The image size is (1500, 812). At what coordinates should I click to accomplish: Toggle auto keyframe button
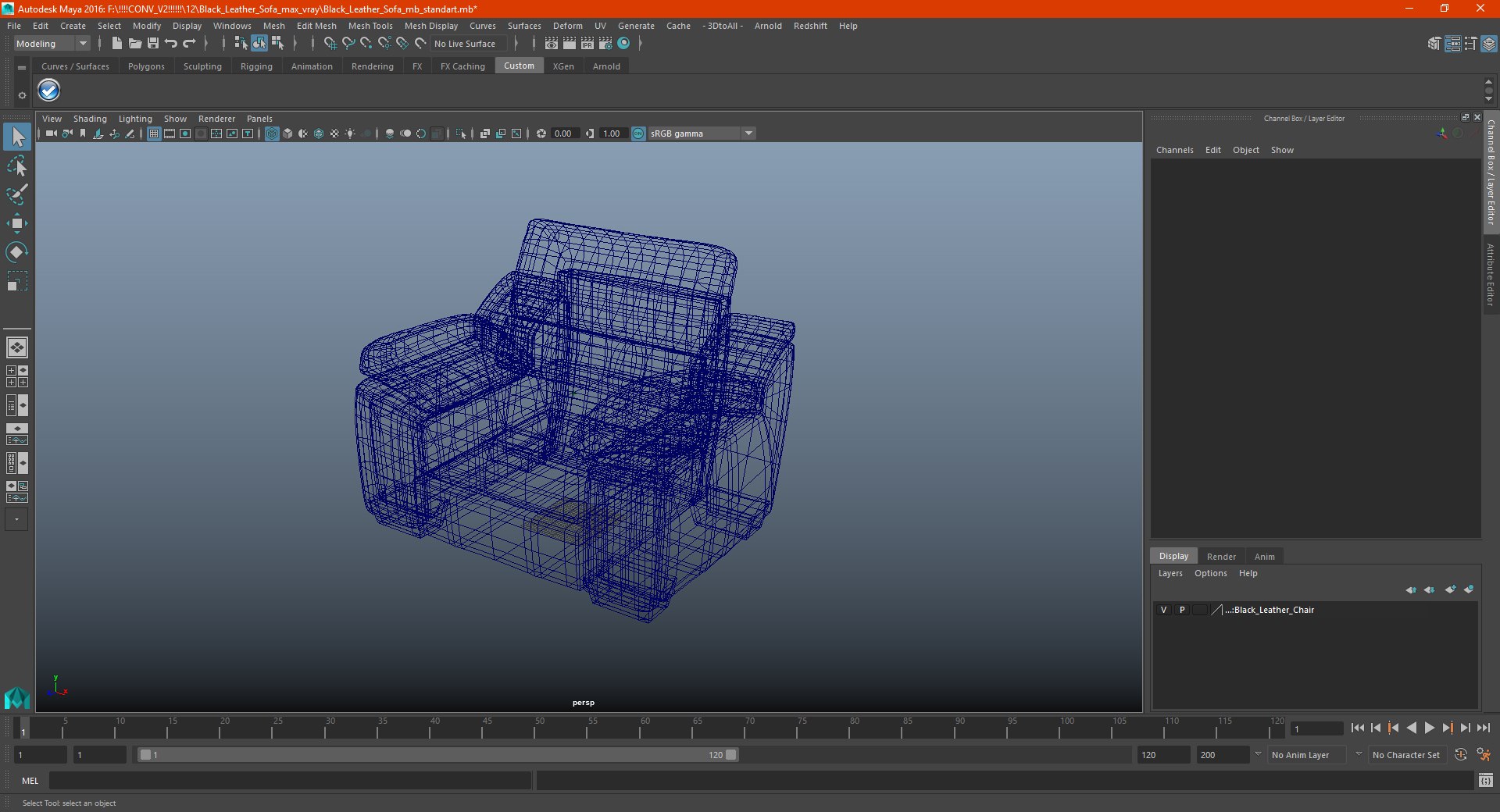pyautogui.click(x=1461, y=755)
